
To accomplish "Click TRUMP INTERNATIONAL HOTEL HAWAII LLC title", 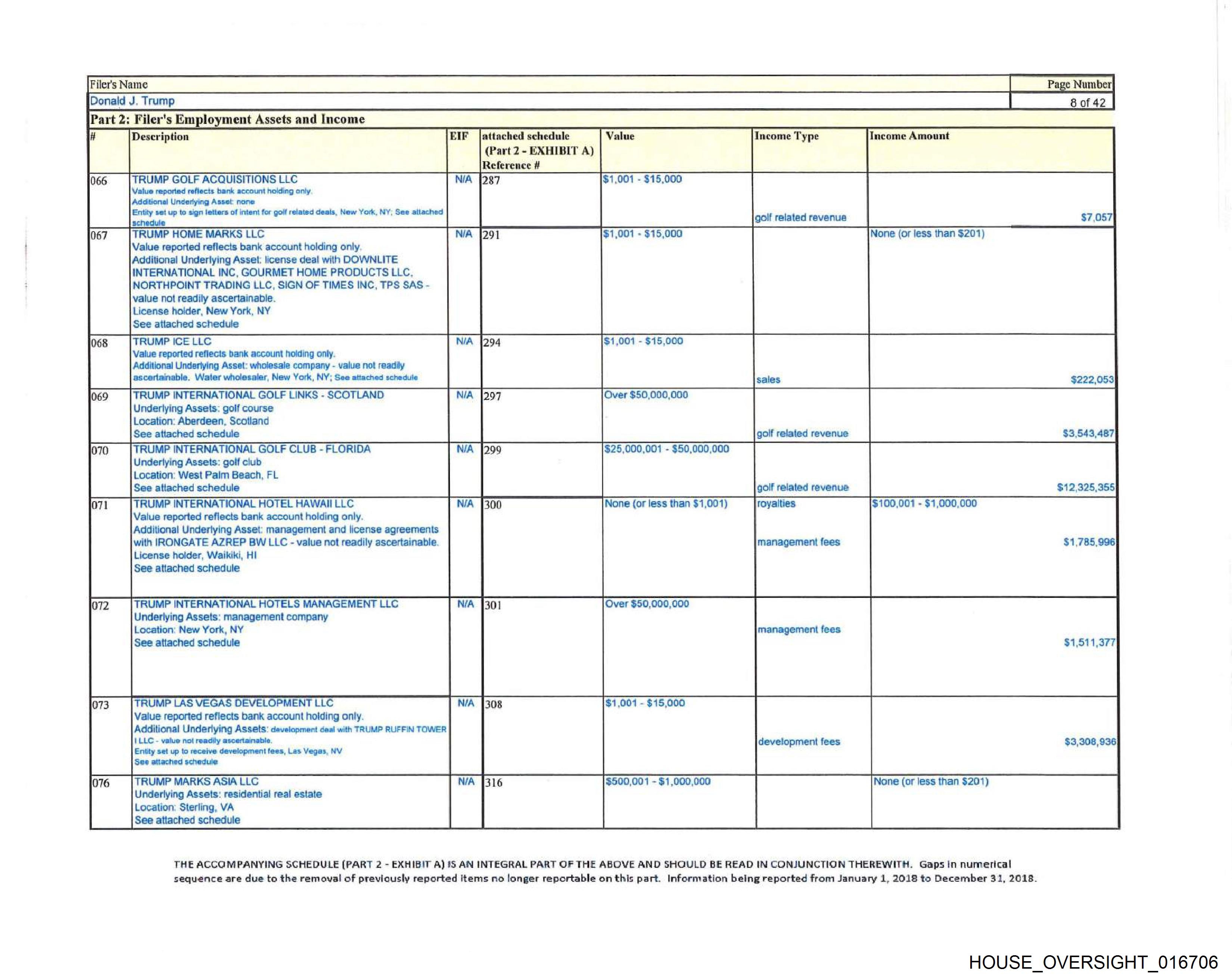I will point(243,504).
